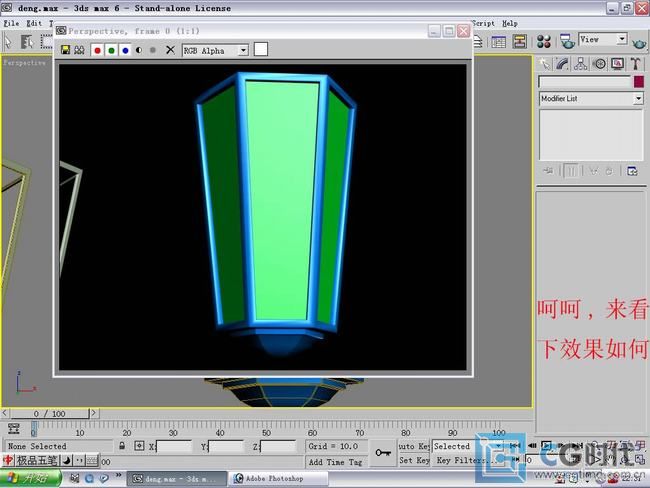Image resolution: width=650 pixels, height=488 pixels.
Task: Switch to Adobe Photoshop in the taskbar
Action: 279,478
